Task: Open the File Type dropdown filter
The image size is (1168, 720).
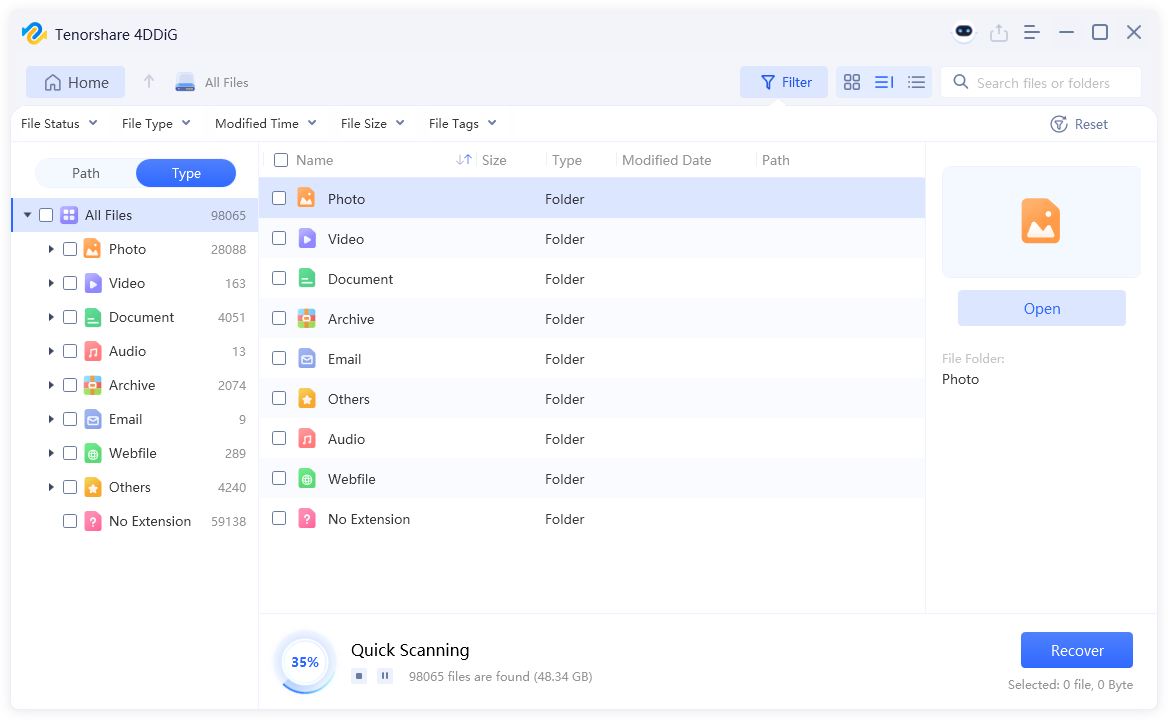Action: (x=156, y=124)
